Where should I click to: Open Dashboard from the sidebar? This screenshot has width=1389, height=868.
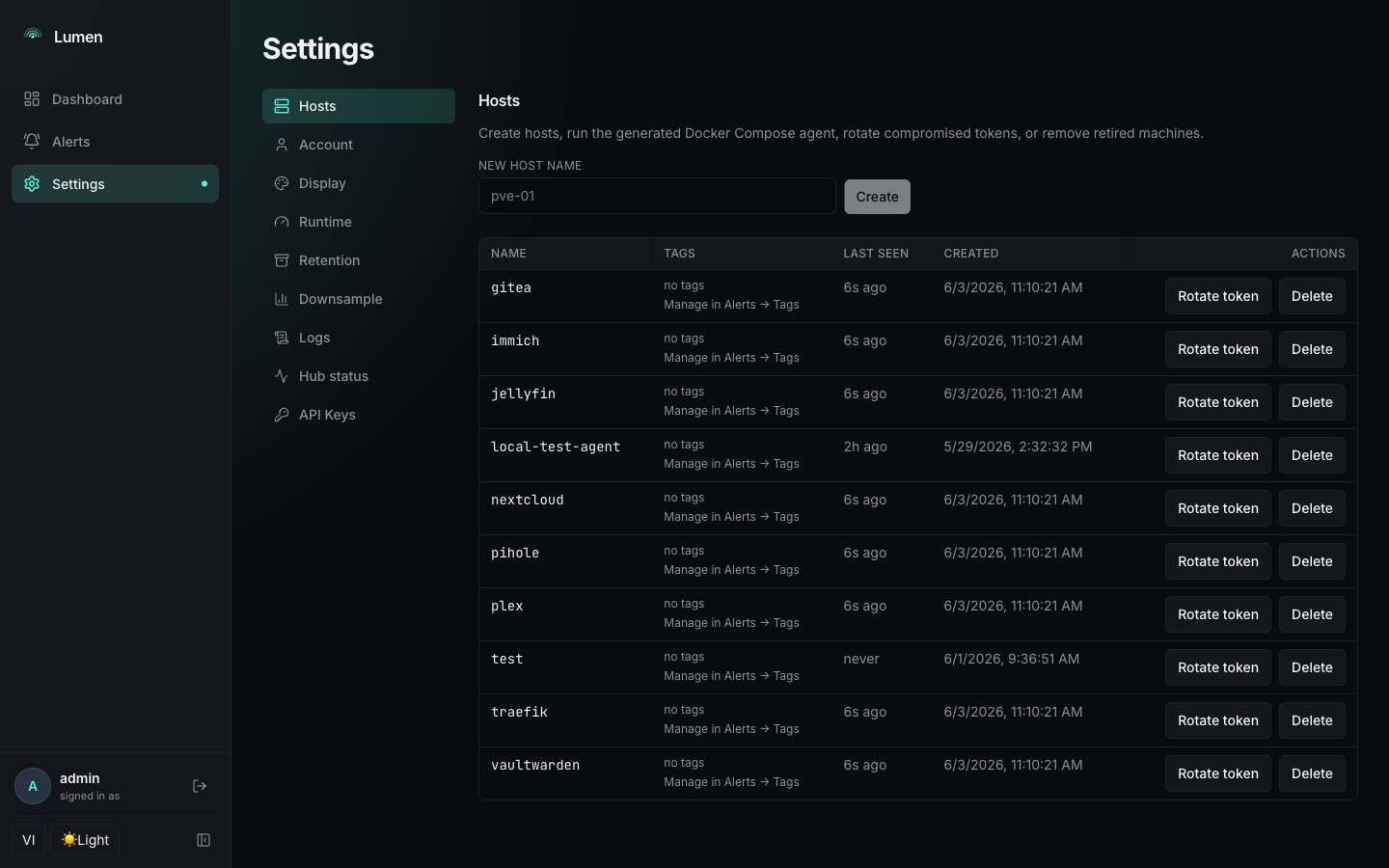[x=115, y=99]
